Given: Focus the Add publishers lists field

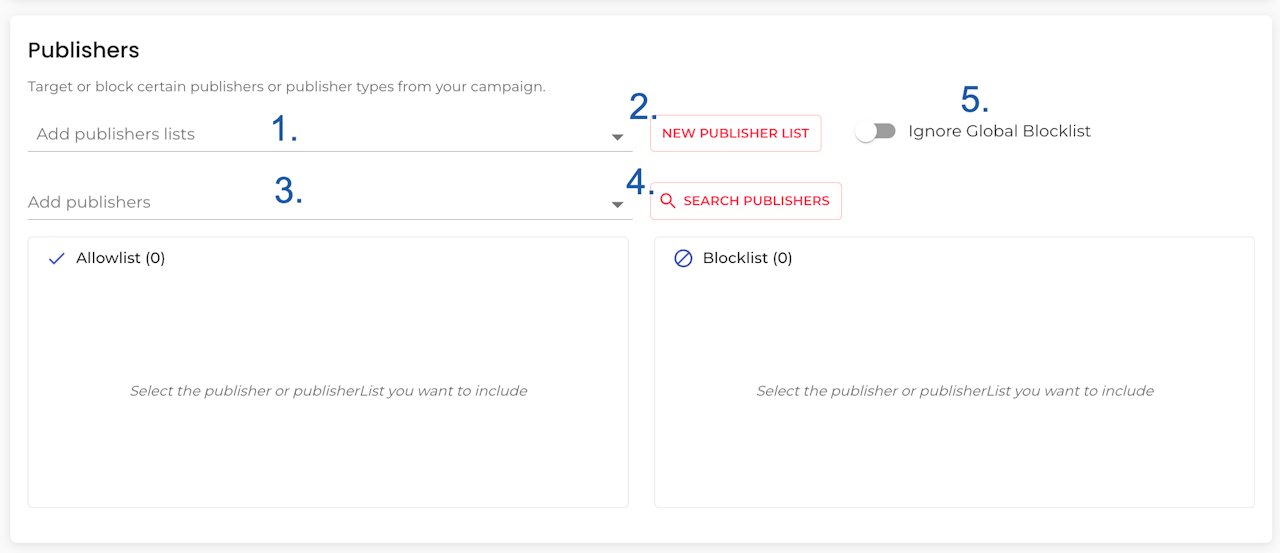Looking at the screenshot, I should tap(140, 134).
